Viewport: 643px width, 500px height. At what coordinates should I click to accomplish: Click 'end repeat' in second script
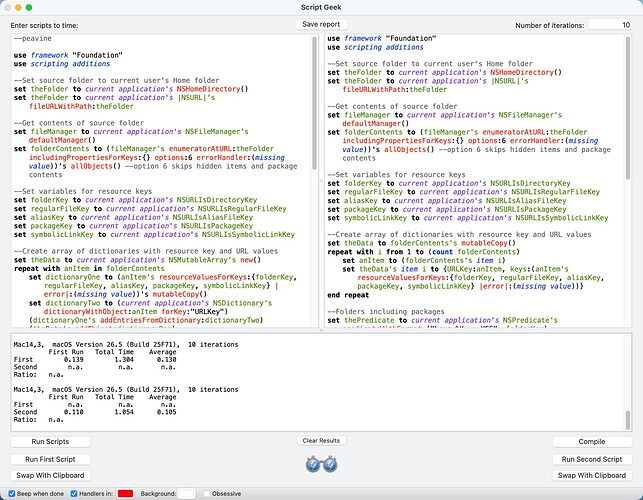(x=348, y=295)
